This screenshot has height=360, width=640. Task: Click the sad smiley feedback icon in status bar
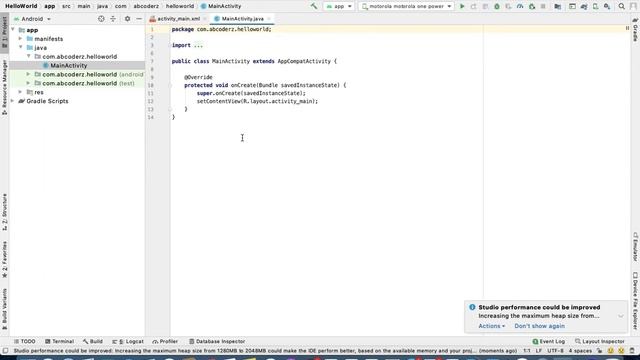click(x=621, y=351)
